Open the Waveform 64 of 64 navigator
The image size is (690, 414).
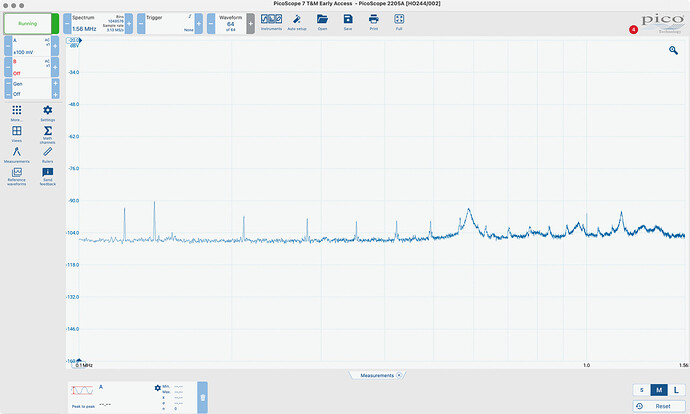pos(231,24)
